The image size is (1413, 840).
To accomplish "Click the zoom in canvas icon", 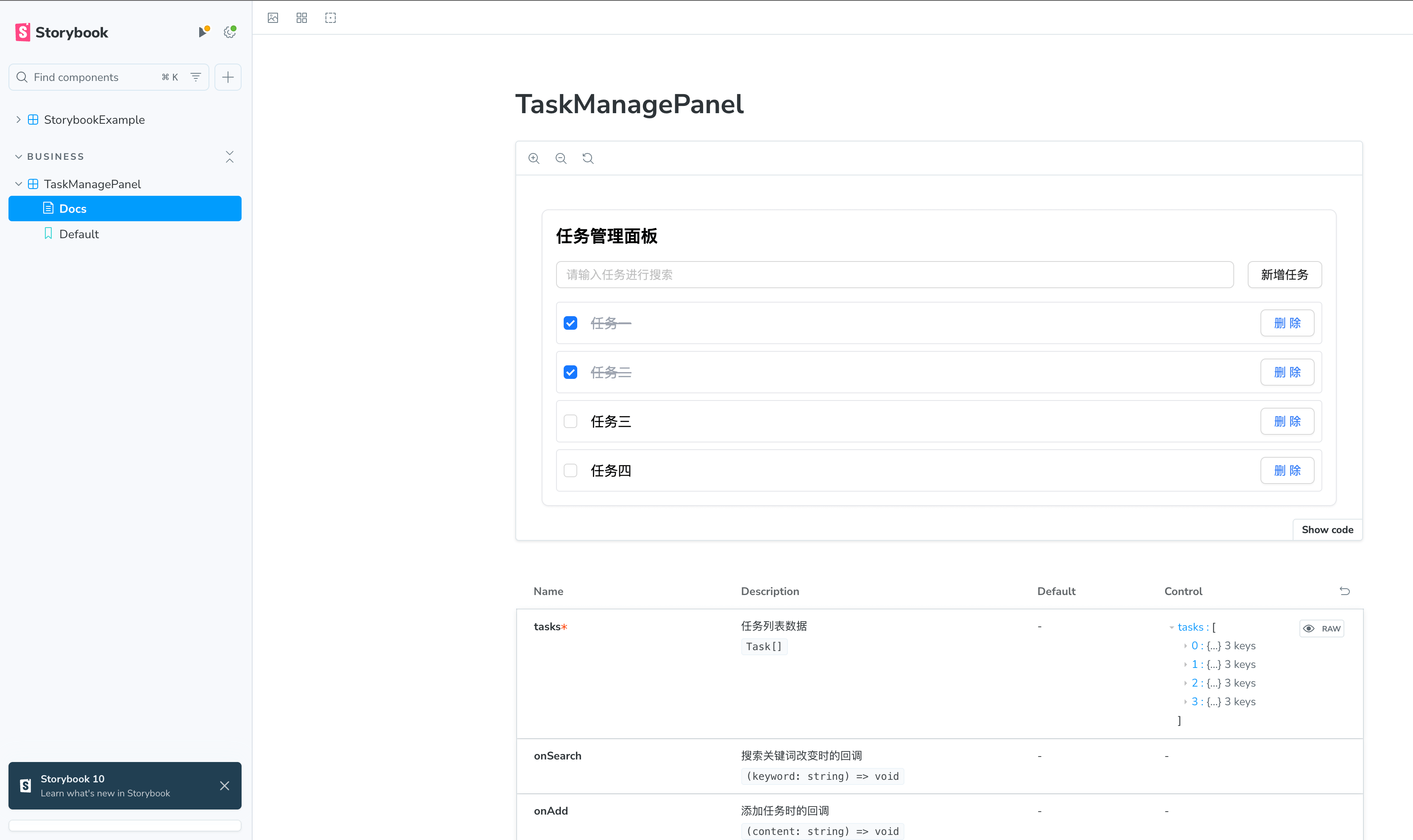I will click(x=534, y=159).
